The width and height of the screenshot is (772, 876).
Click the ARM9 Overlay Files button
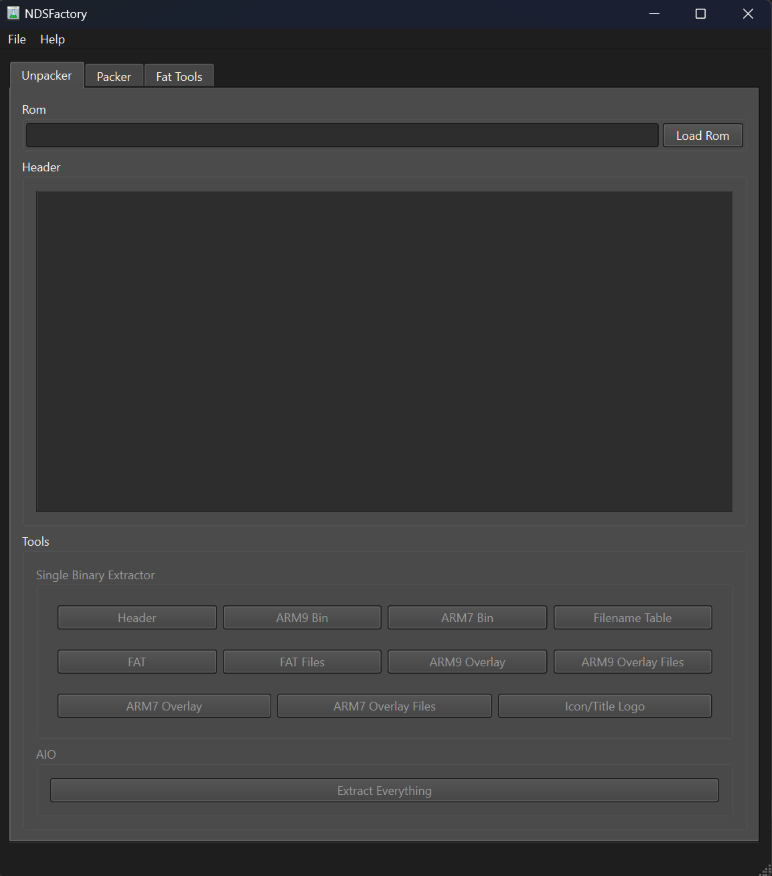632,662
